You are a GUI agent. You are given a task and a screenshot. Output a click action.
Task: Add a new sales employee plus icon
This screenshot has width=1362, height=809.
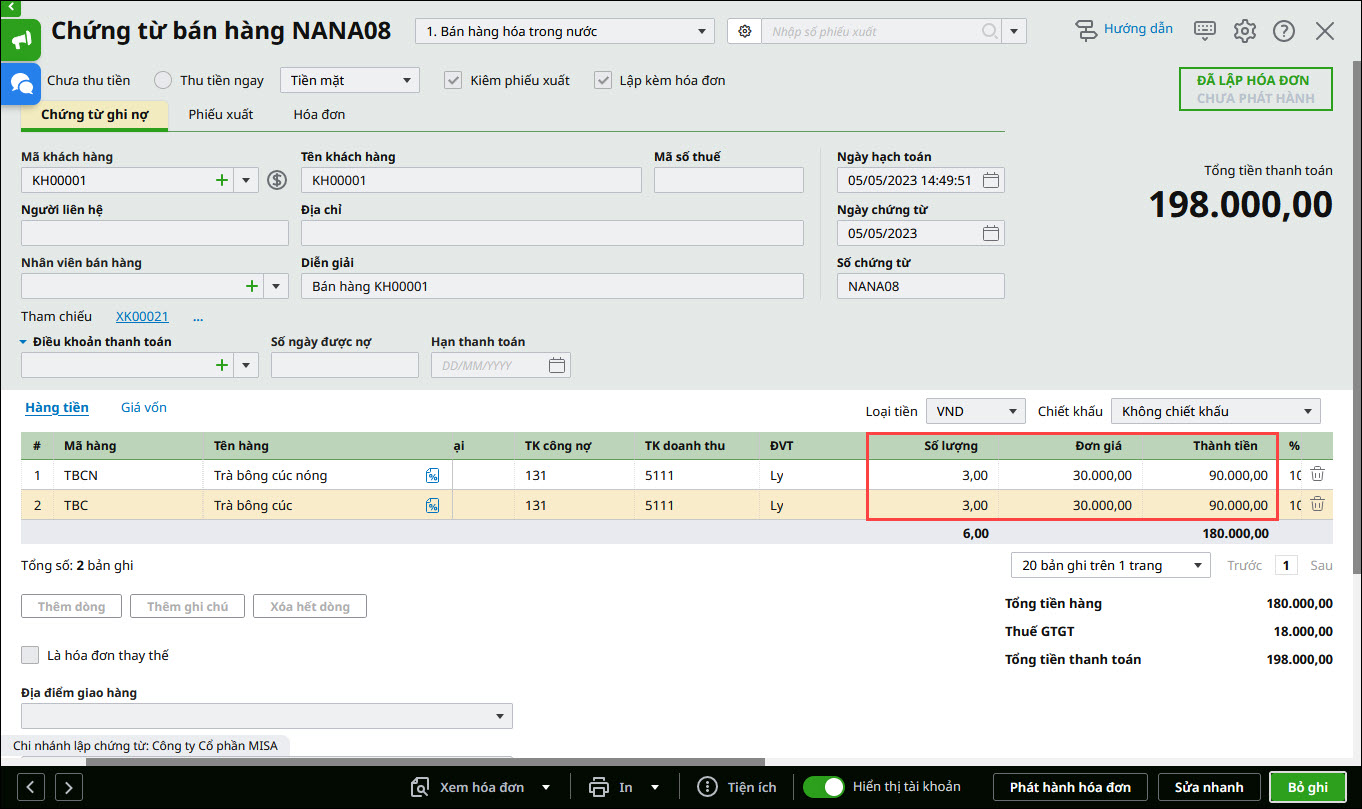pyautogui.click(x=252, y=286)
